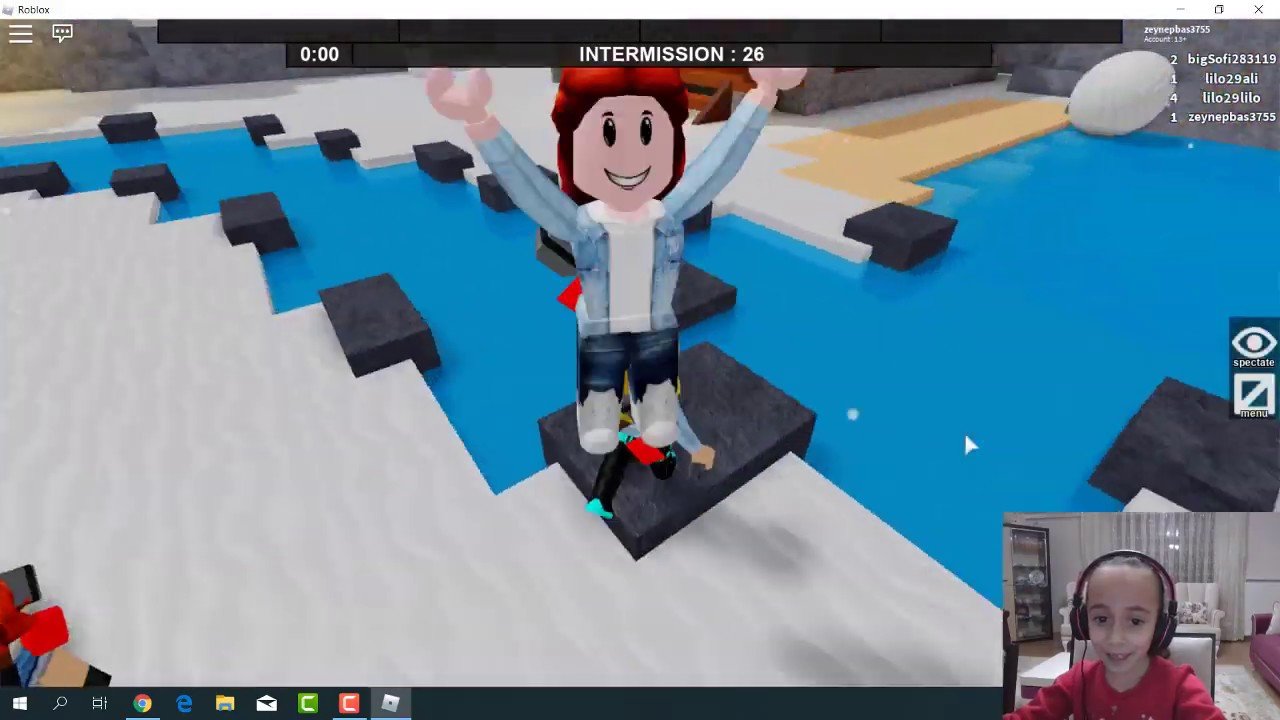Open the Roblox chat window icon

coord(63,34)
